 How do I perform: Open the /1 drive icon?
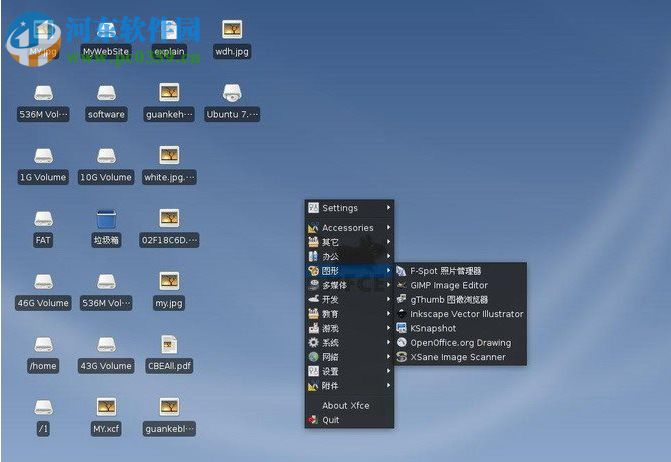[x=43, y=407]
